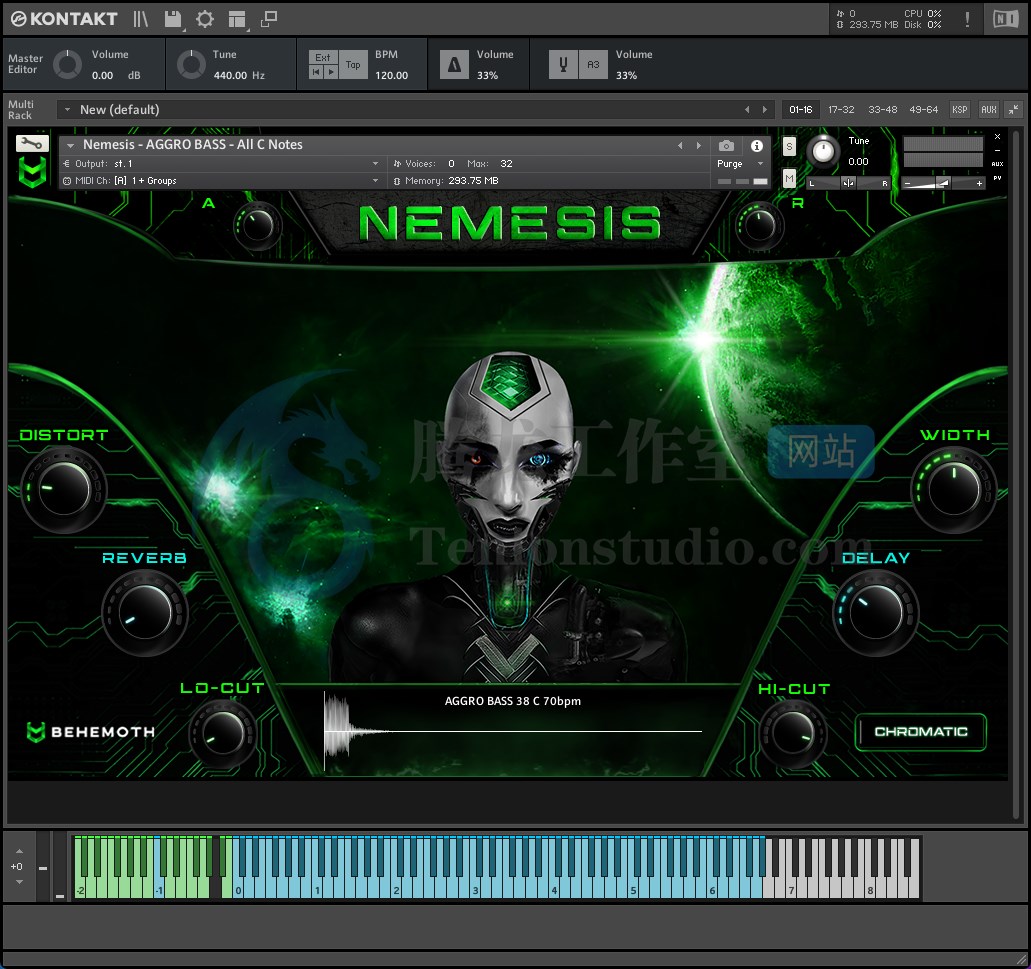Open the save icon's small dropdown arrow
The height and width of the screenshot is (969, 1031).
184,29
